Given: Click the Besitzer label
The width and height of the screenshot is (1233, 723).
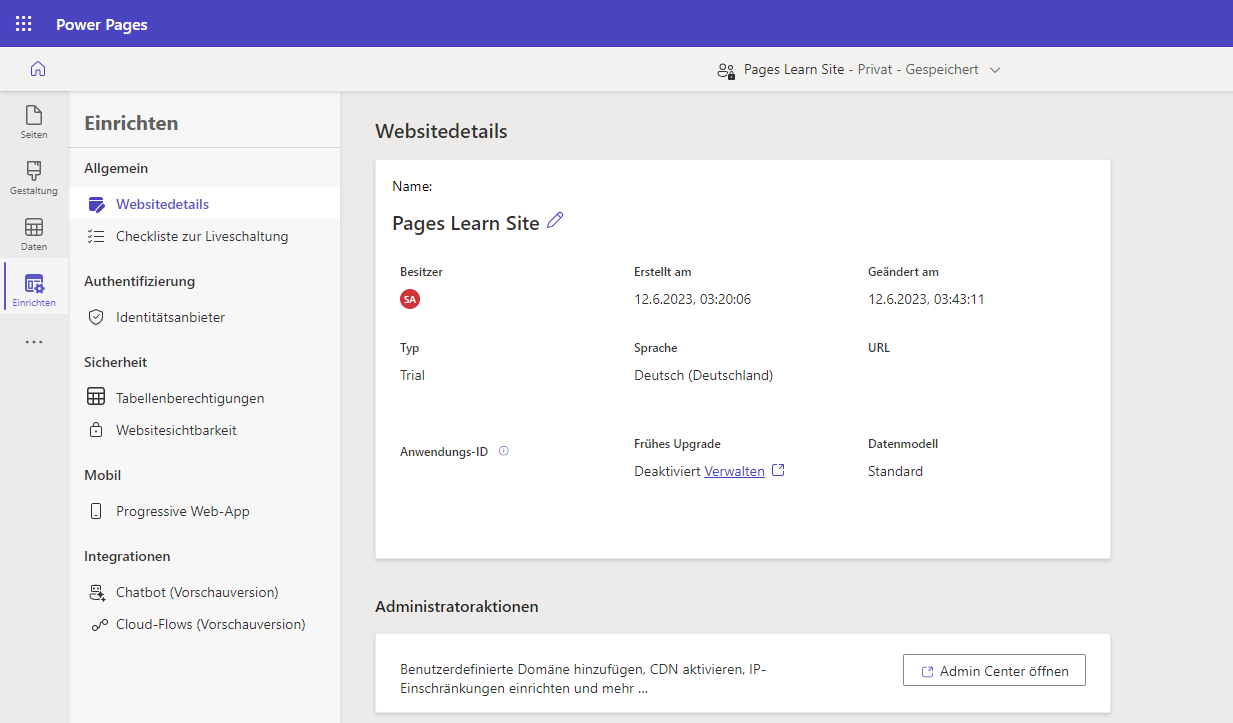Looking at the screenshot, I should pyautogui.click(x=421, y=272).
